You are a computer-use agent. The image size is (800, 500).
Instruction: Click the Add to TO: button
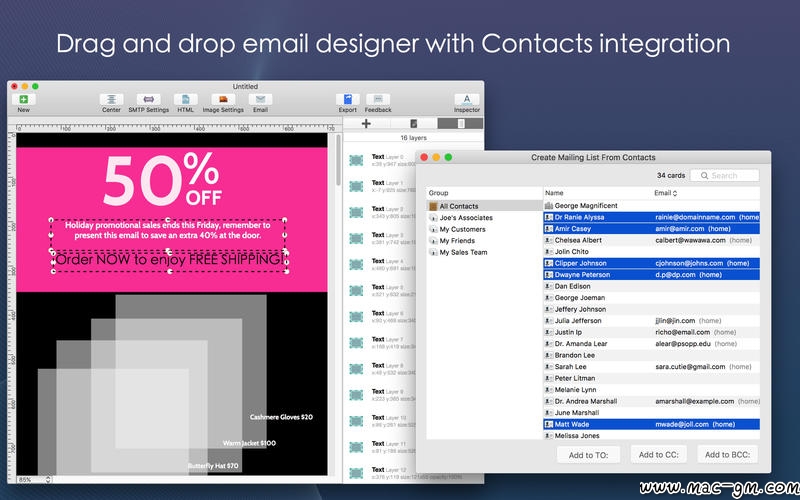(x=588, y=455)
